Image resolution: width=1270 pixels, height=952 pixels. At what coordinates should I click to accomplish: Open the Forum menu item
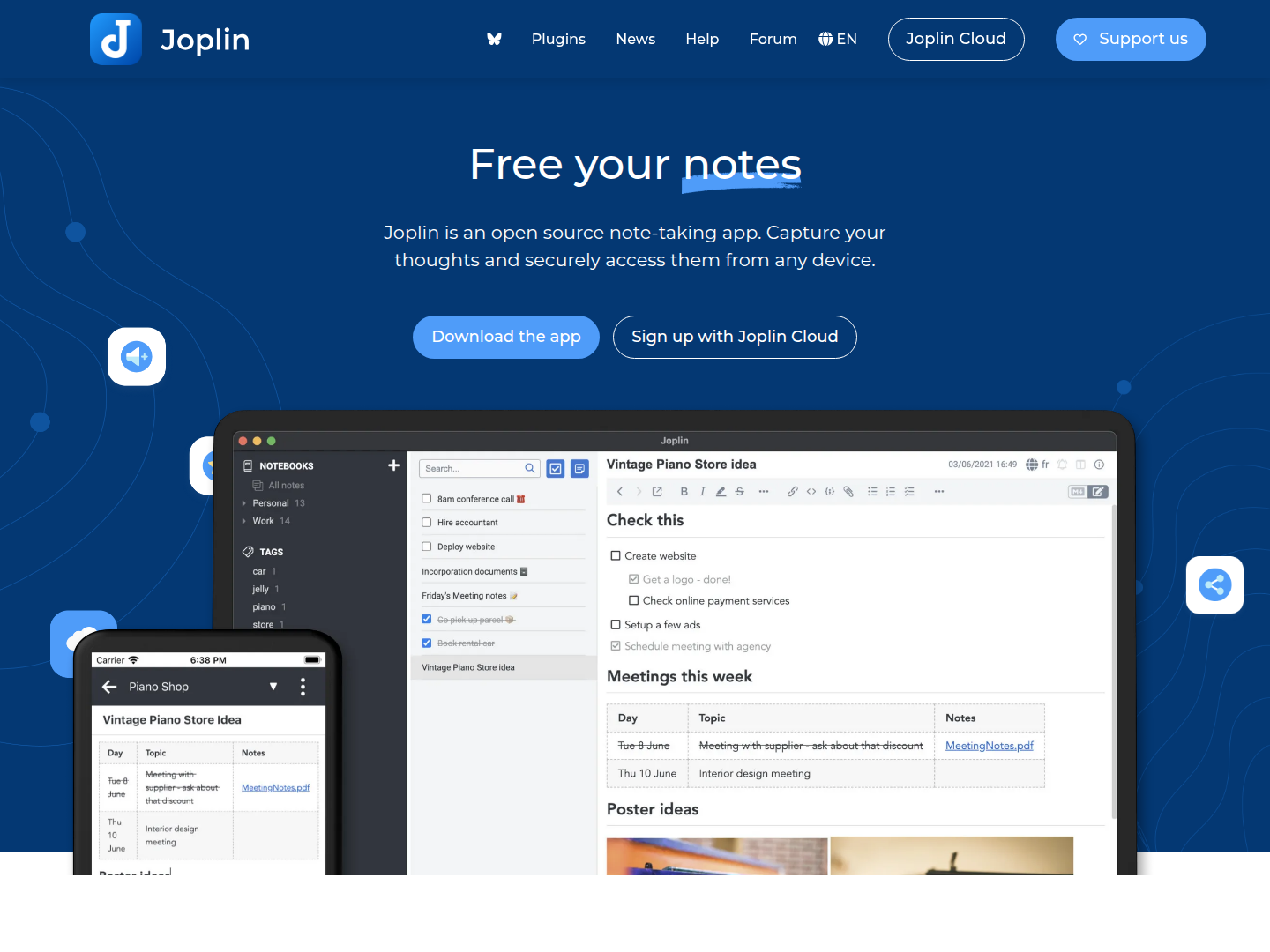[x=773, y=39]
